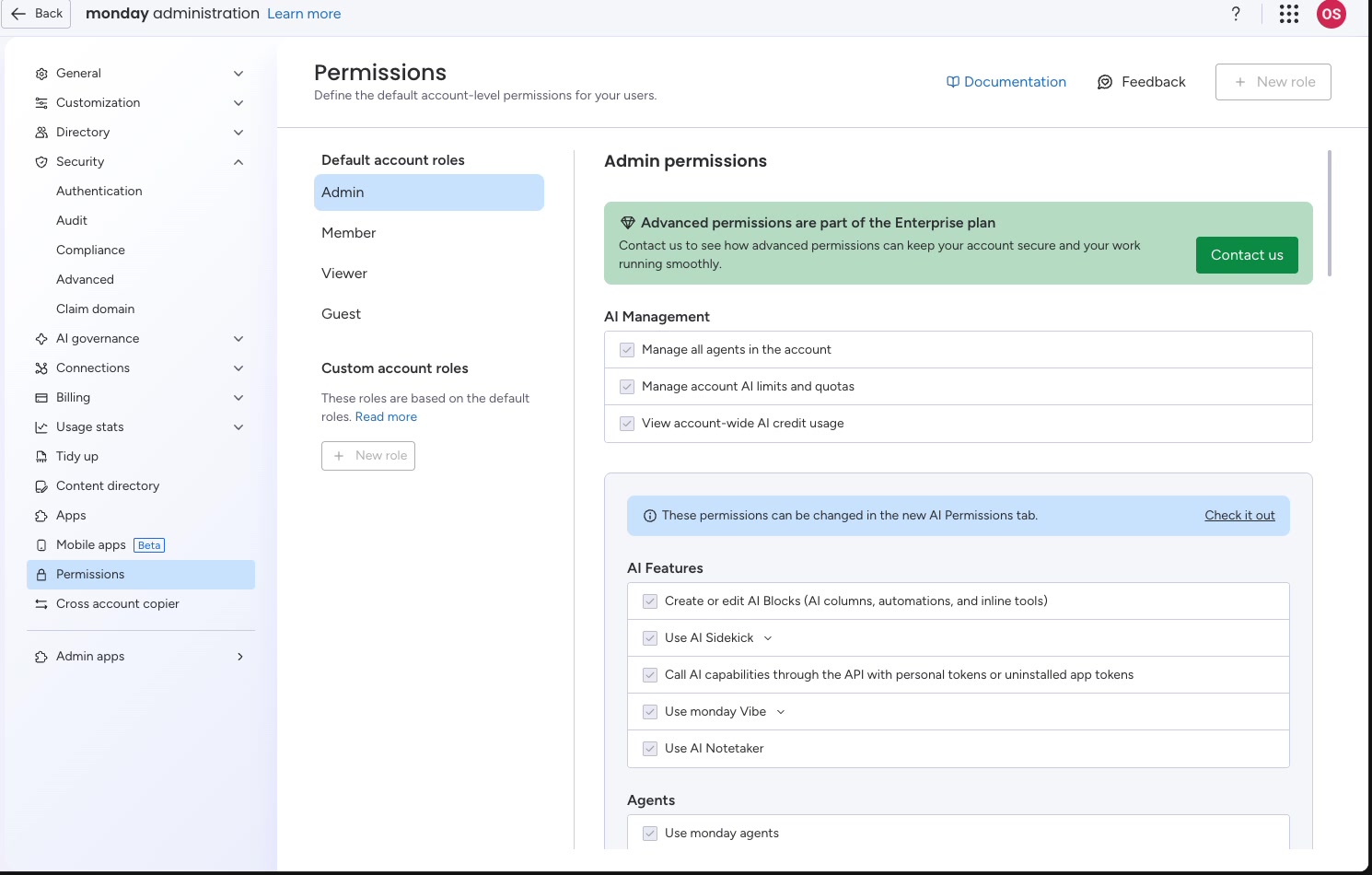Click New role button in page header
Screen dimensions: 1372x875
pos(1273,82)
